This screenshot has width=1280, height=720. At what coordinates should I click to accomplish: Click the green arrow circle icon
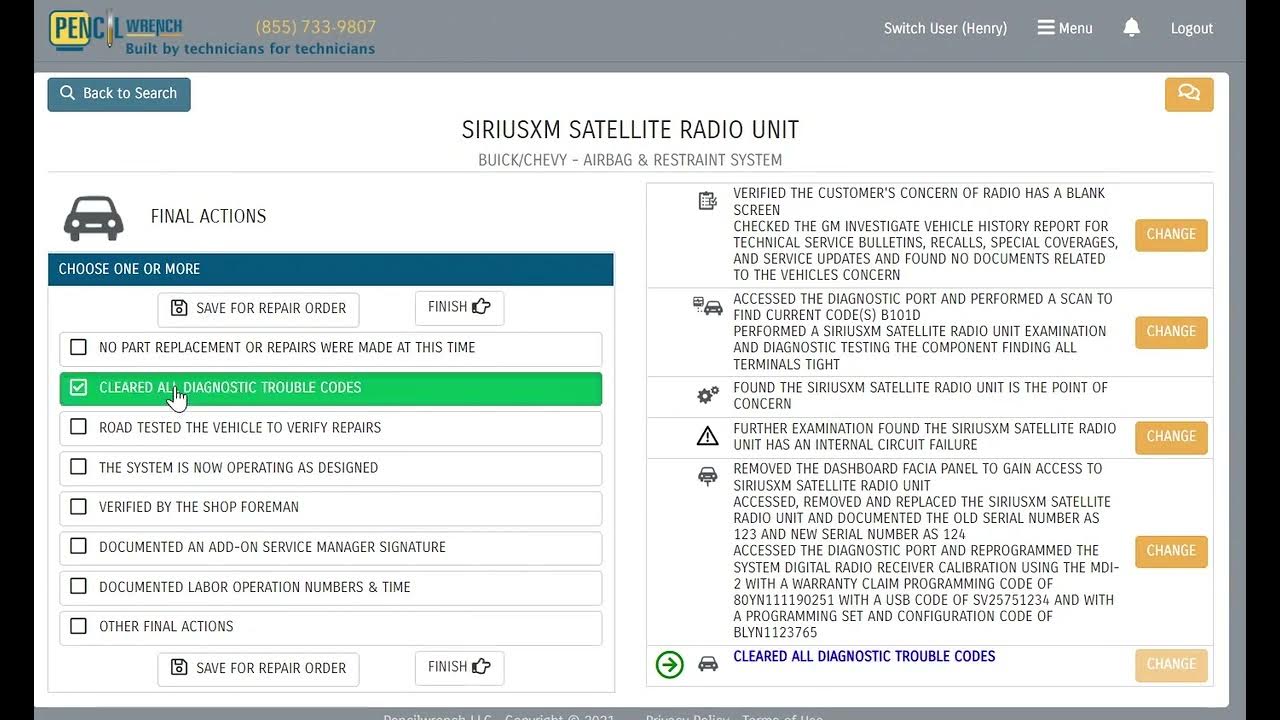pyautogui.click(x=670, y=664)
